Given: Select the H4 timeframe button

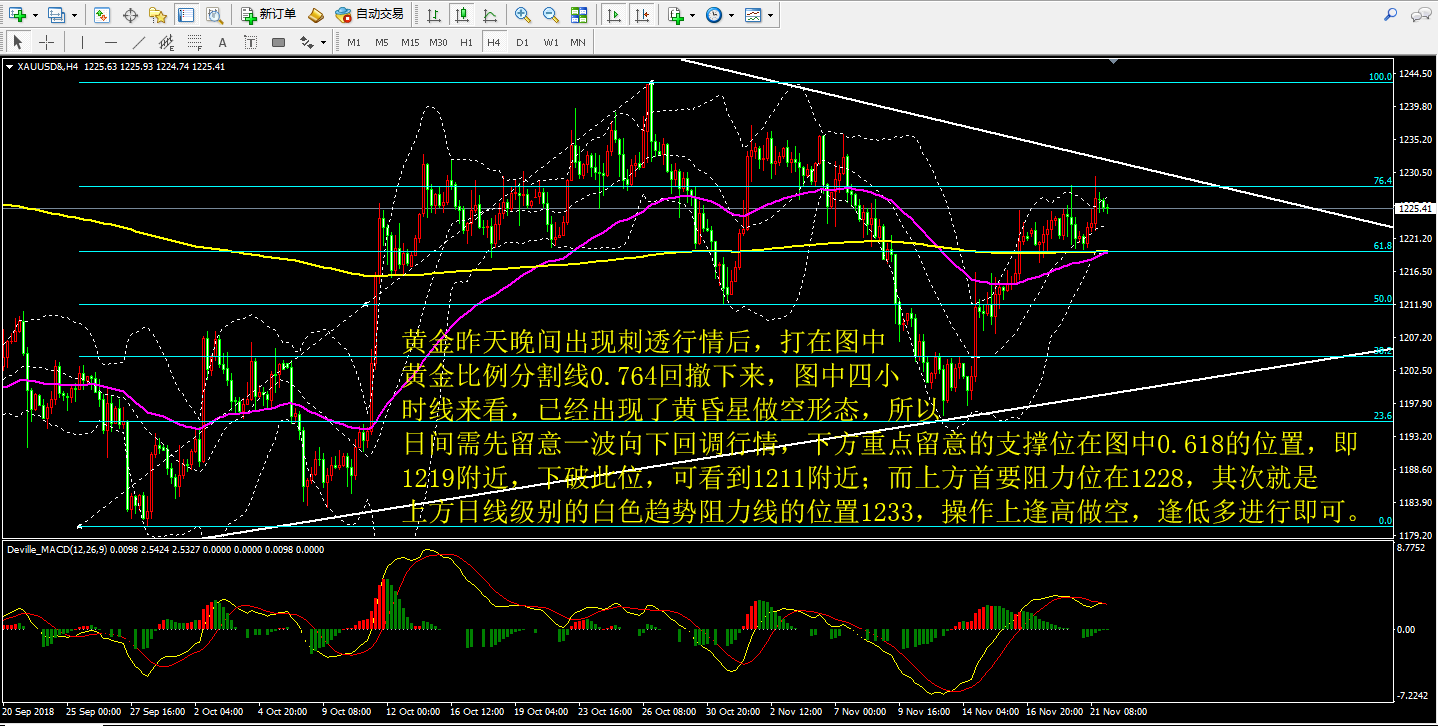Looking at the screenshot, I should click(494, 42).
